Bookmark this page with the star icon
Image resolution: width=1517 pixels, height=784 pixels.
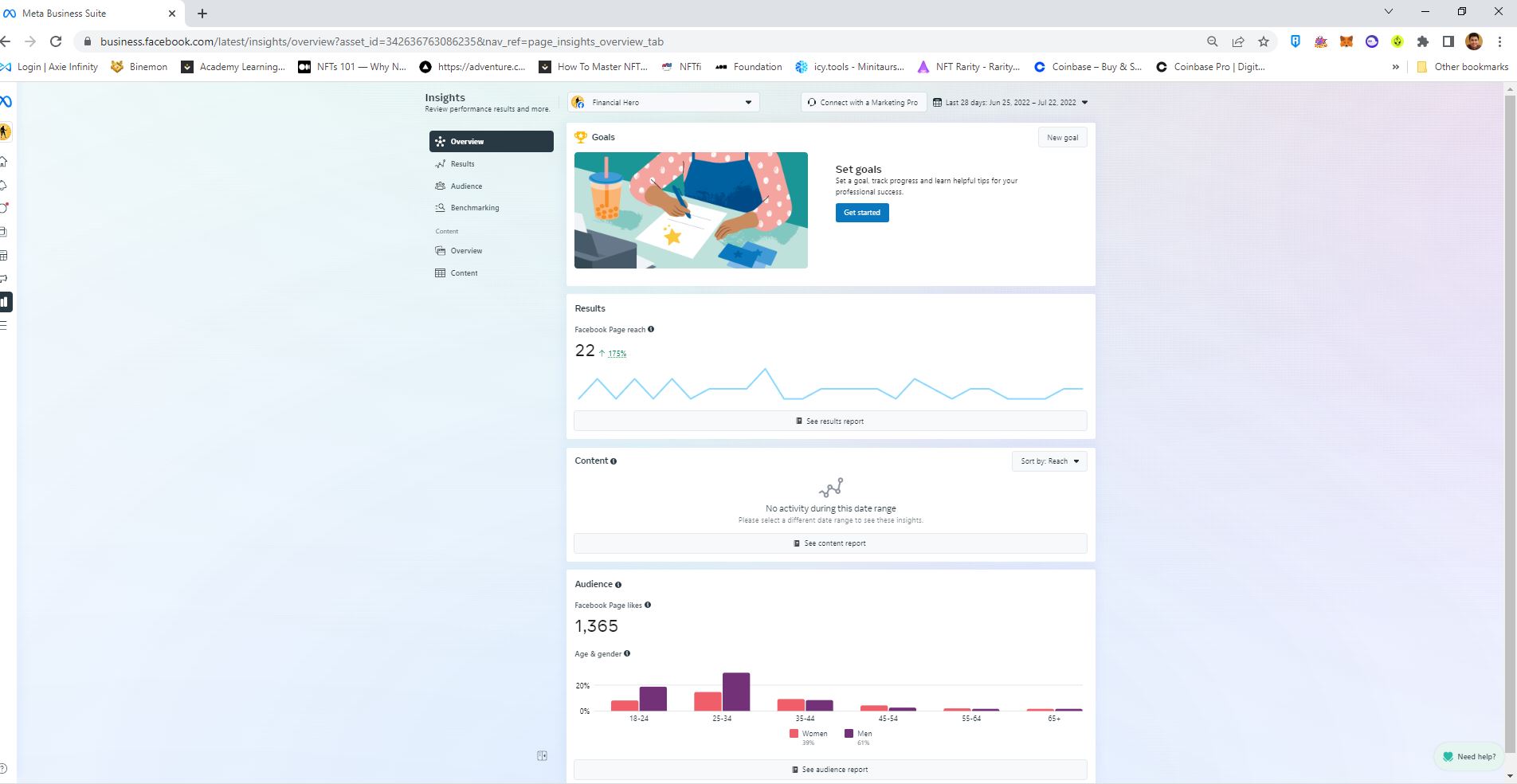coord(1264,41)
